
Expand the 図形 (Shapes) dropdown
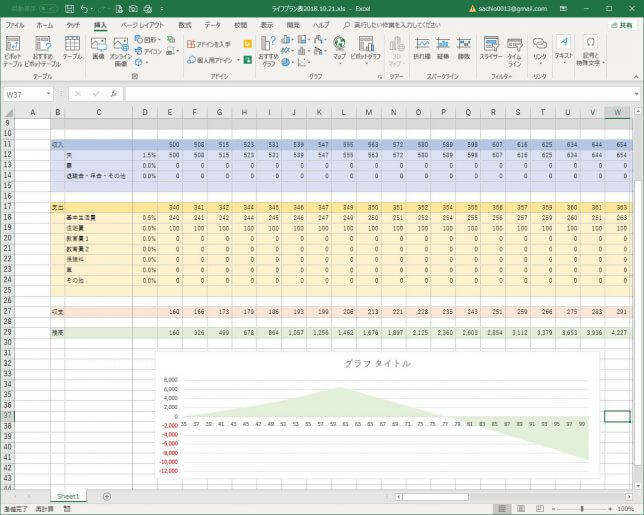(159, 39)
